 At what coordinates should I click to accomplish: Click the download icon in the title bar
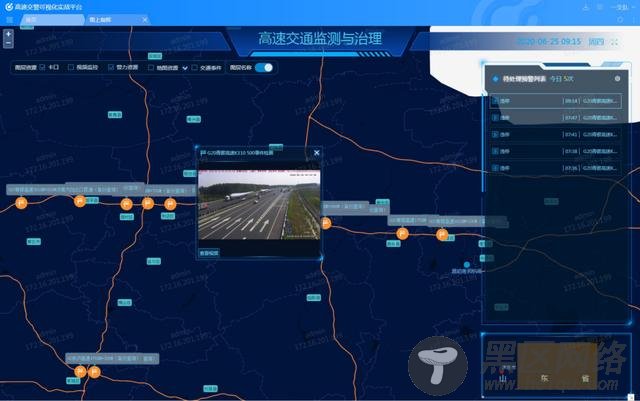click(x=584, y=6)
